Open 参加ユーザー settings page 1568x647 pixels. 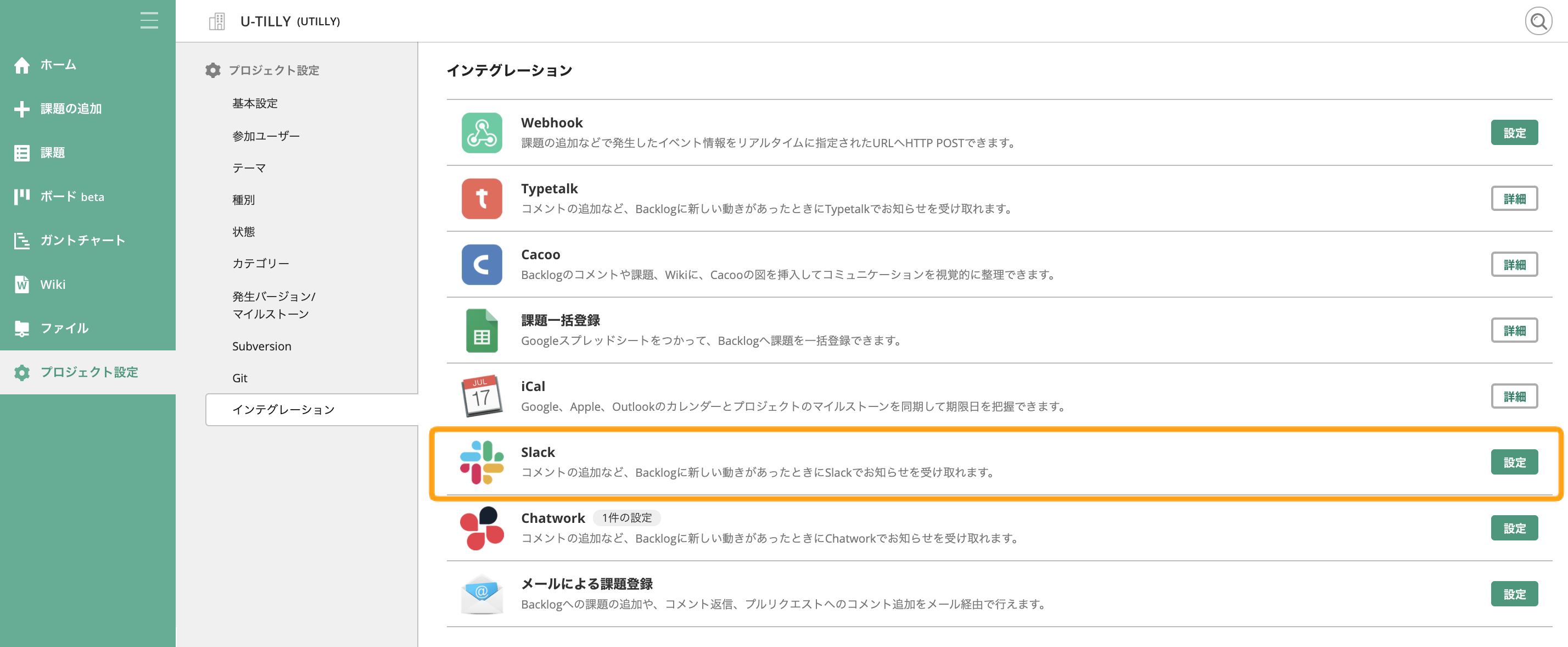coord(266,136)
